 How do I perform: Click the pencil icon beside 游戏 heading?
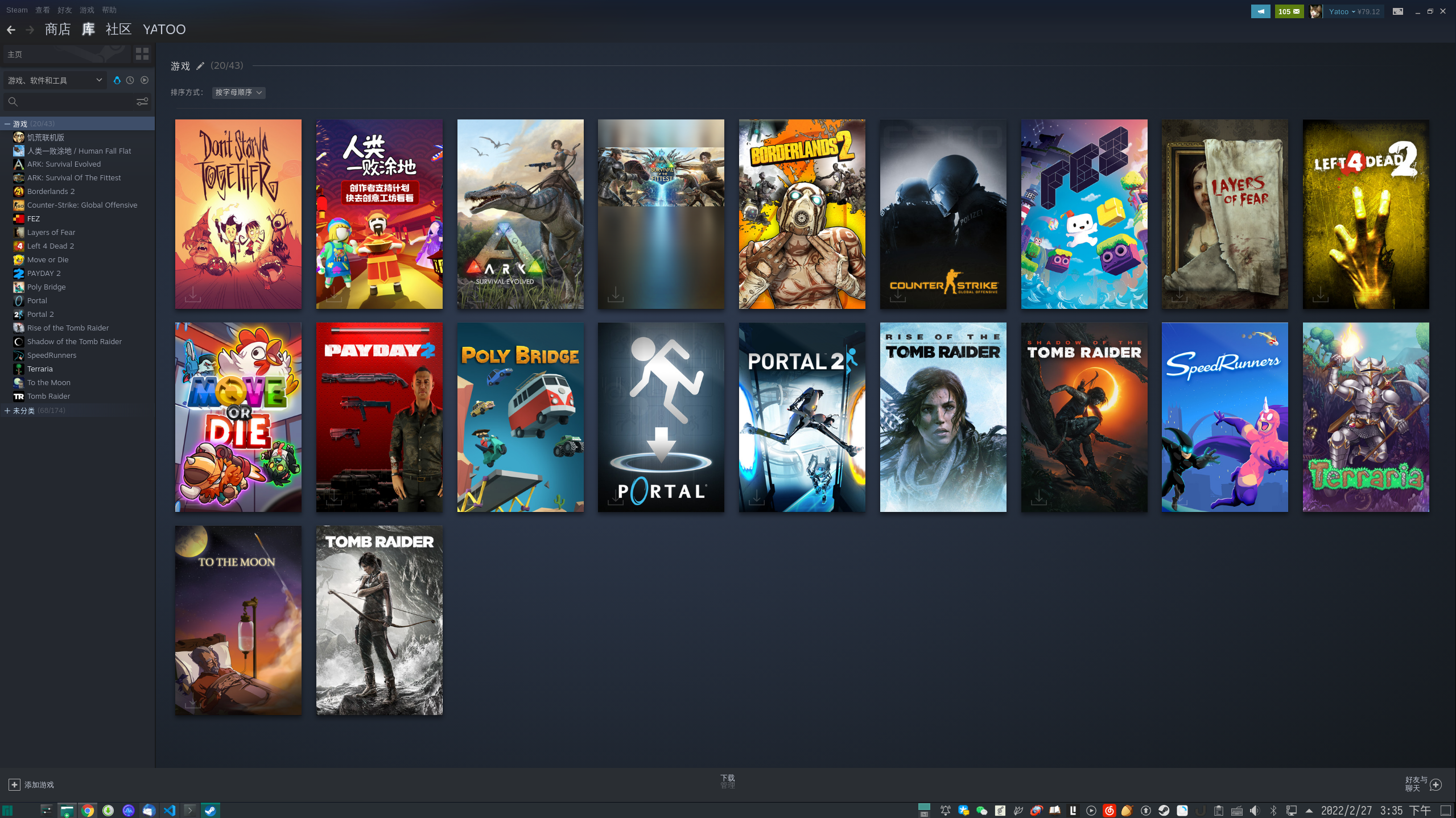200,66
